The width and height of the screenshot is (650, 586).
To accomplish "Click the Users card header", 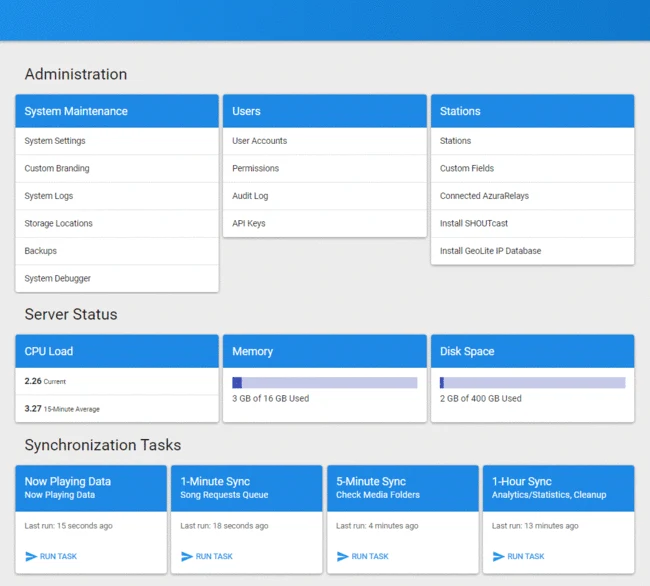I will [325, 111].
